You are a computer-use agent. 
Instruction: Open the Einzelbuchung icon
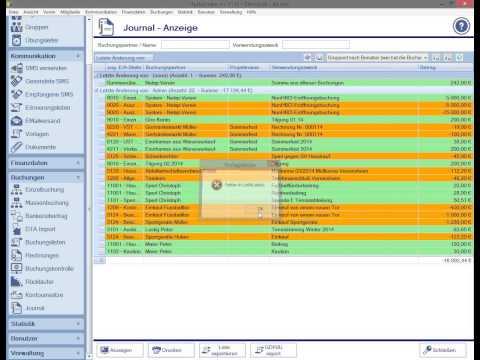(x=17, y=190)
